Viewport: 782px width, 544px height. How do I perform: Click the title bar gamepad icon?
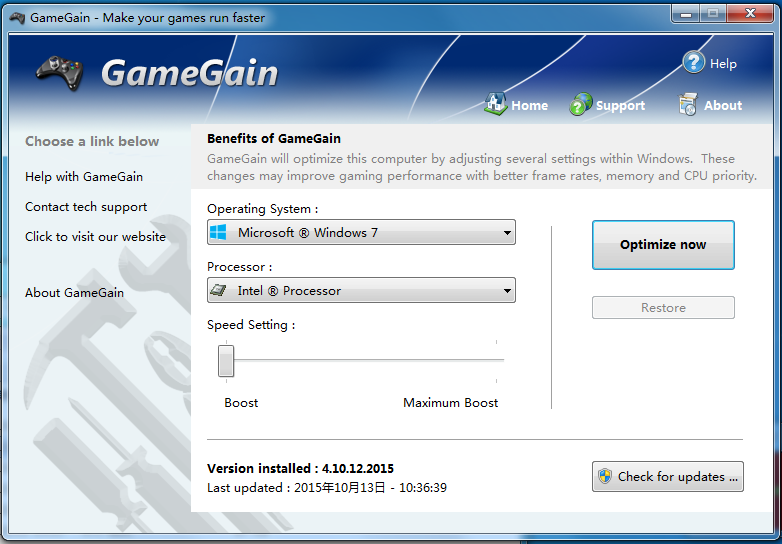tap(17, 18)
